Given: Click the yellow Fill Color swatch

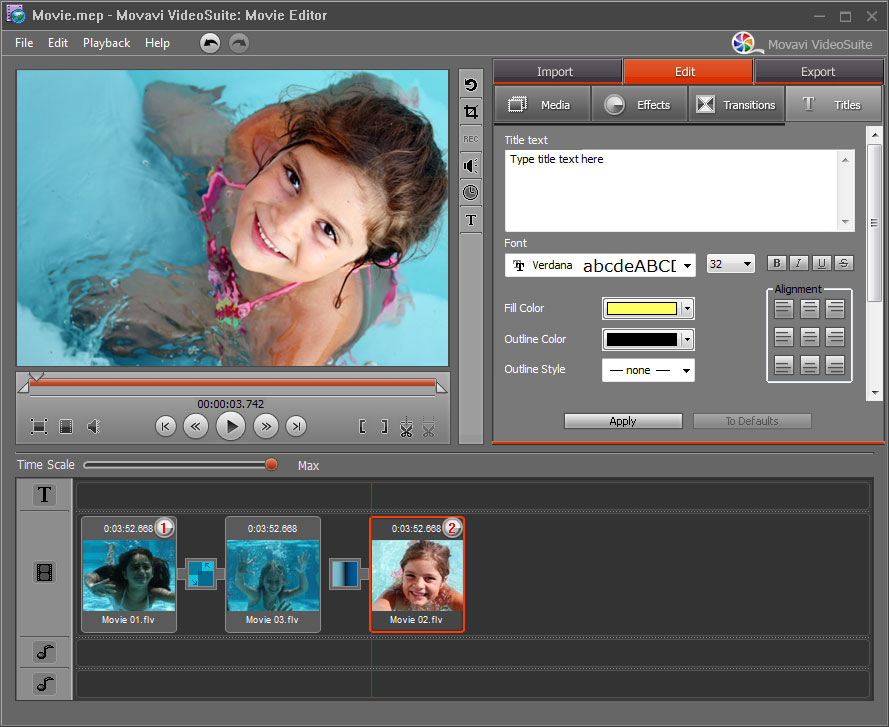Looking at the screenshot, I should tap(642, 309).
